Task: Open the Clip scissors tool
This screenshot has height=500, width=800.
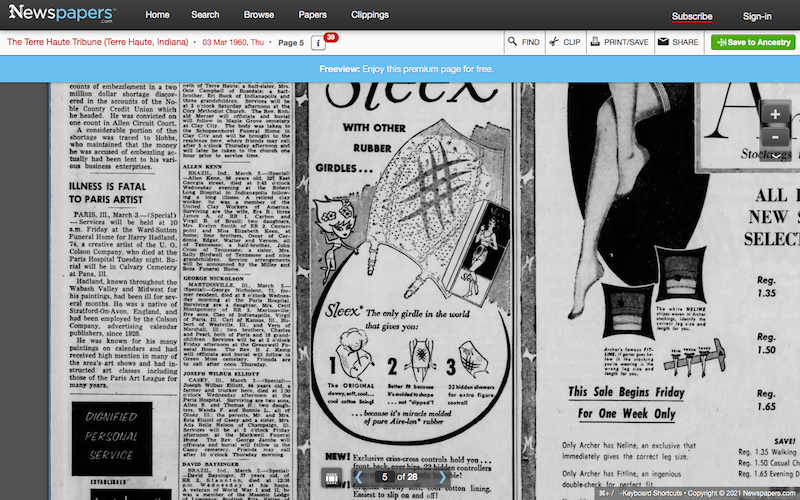Action: [x=564, y=43]
